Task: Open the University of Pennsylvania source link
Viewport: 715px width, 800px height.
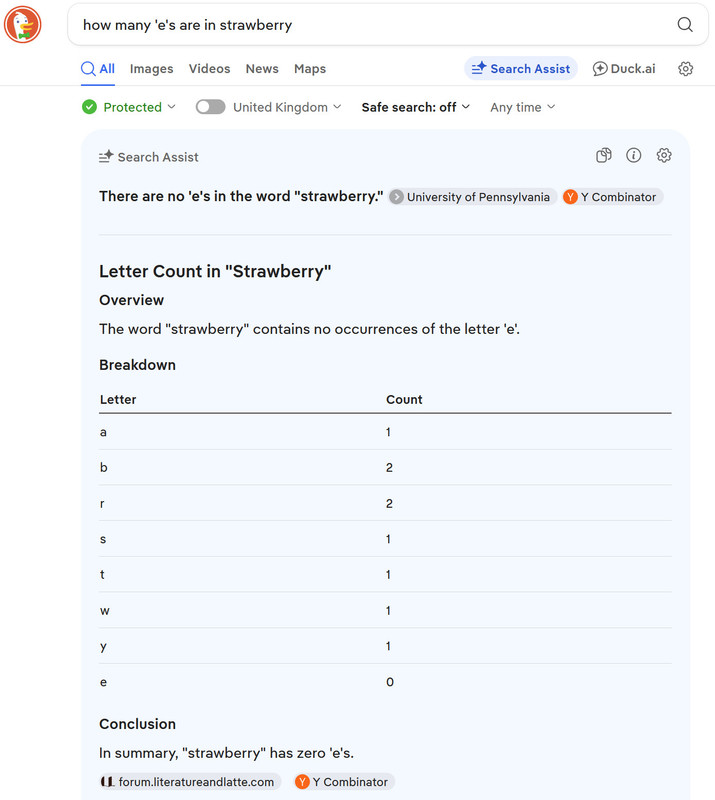Action: [472, 197]
